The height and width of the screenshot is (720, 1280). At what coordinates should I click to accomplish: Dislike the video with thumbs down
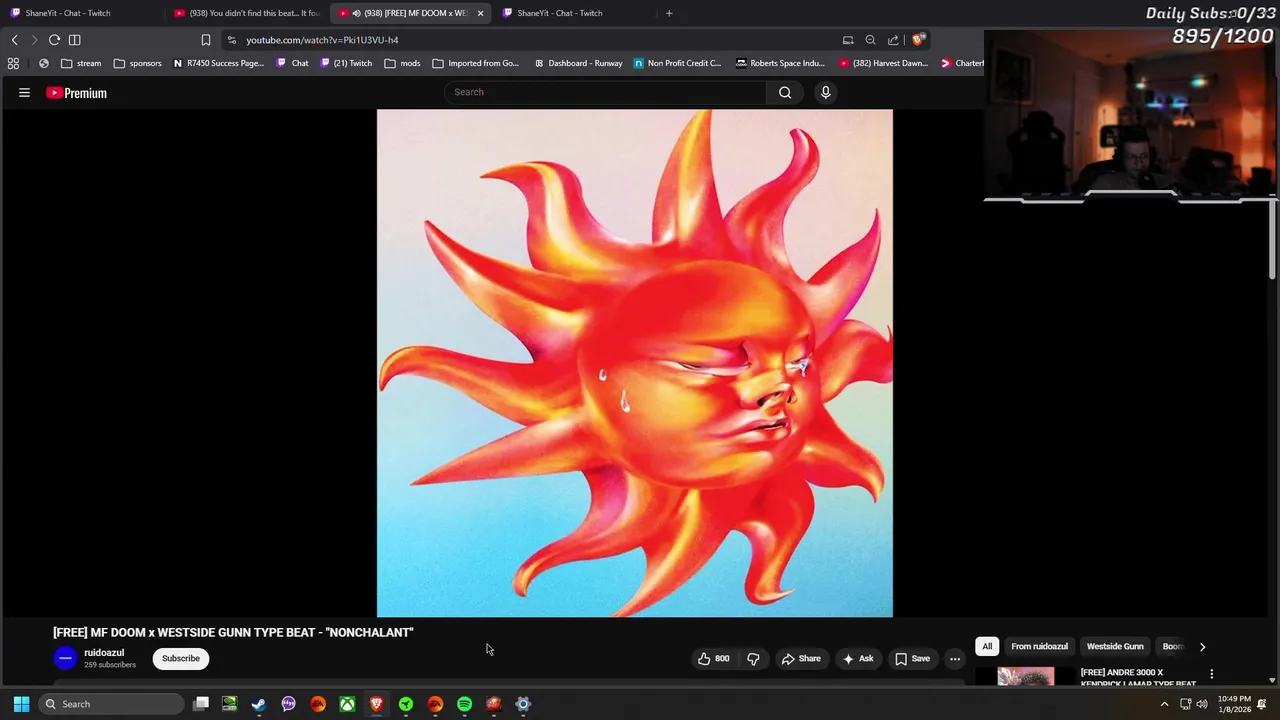point(753,658)
